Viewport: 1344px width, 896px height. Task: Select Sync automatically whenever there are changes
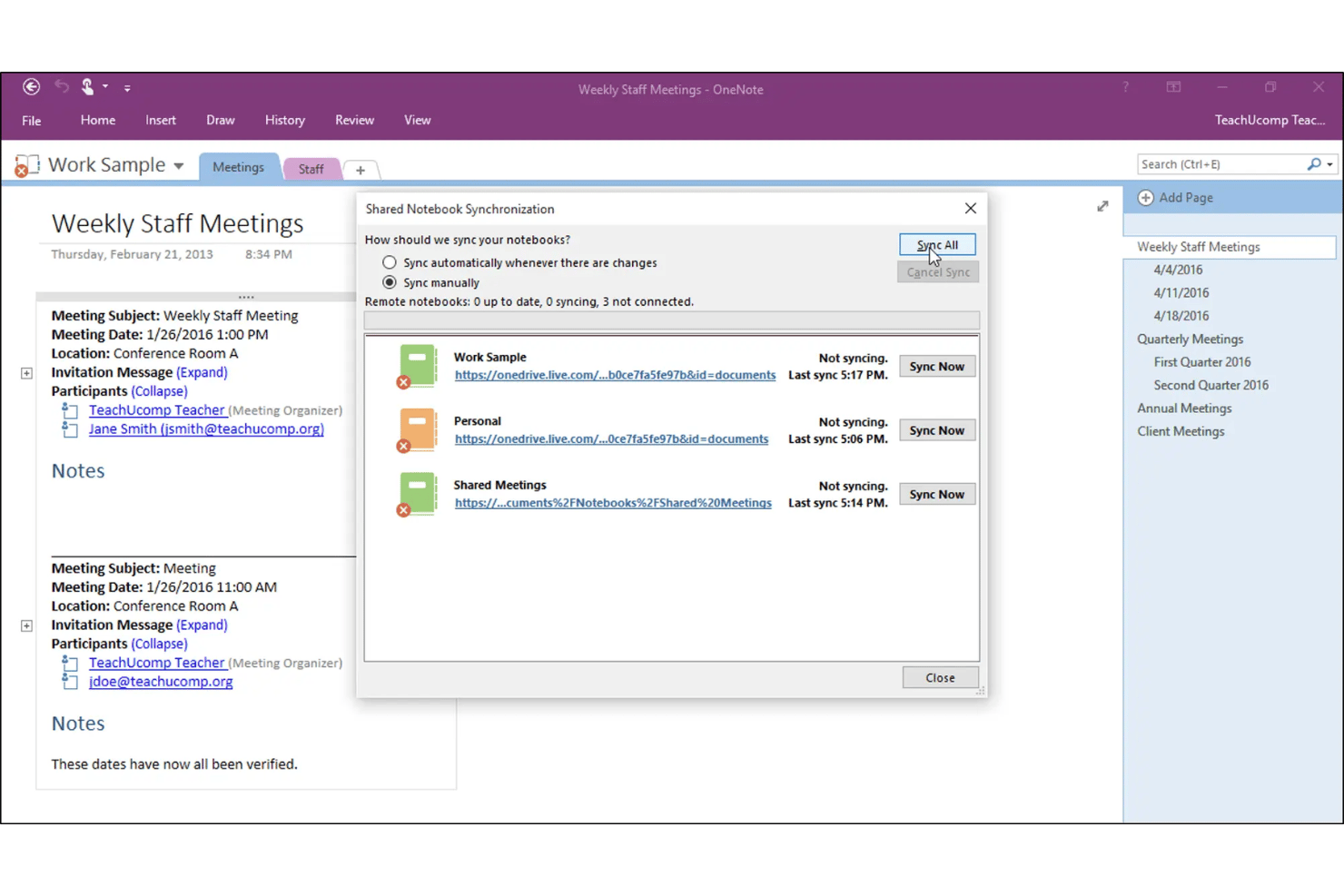click(390, 262)
